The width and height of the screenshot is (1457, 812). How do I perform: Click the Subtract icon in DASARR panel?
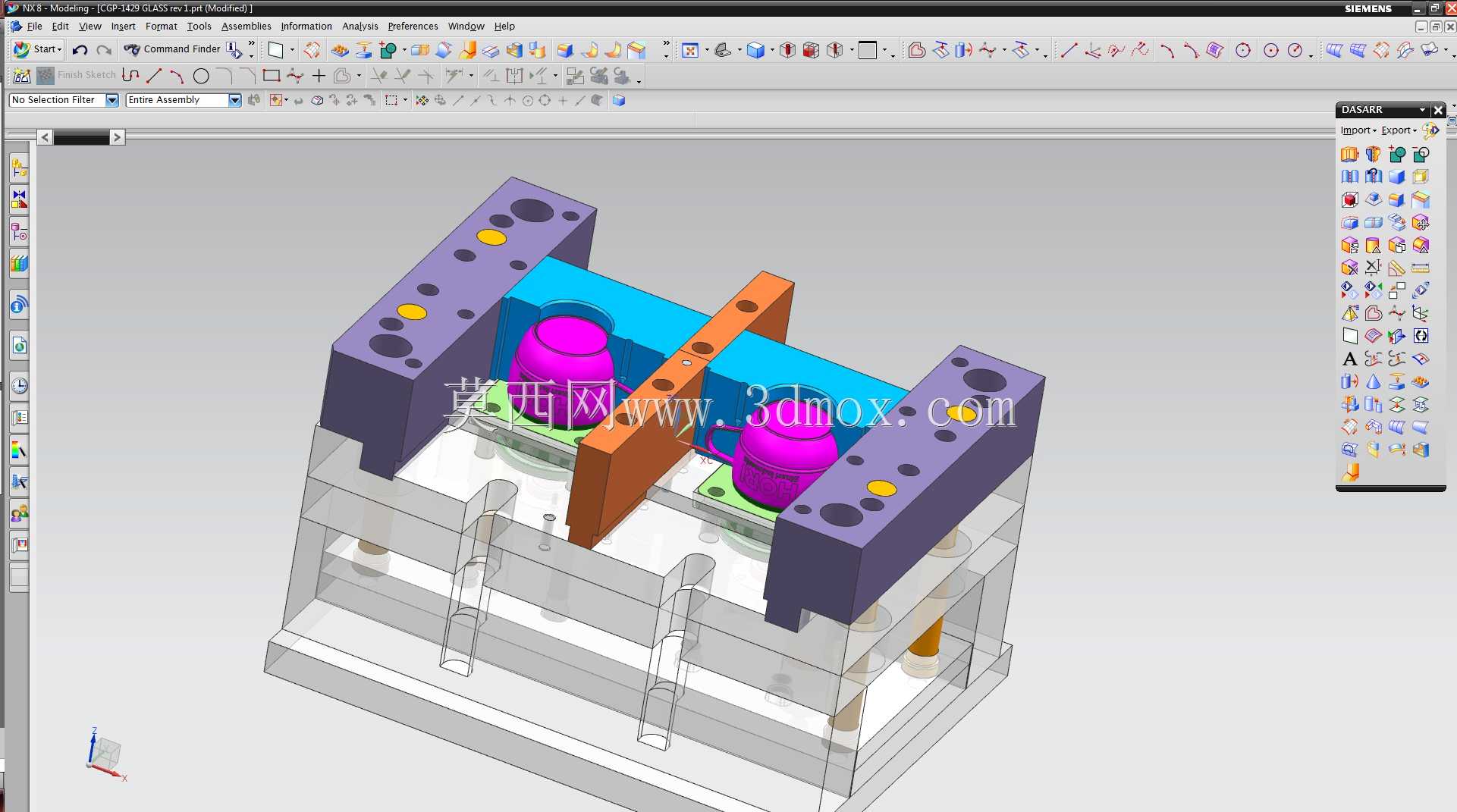1421,155
